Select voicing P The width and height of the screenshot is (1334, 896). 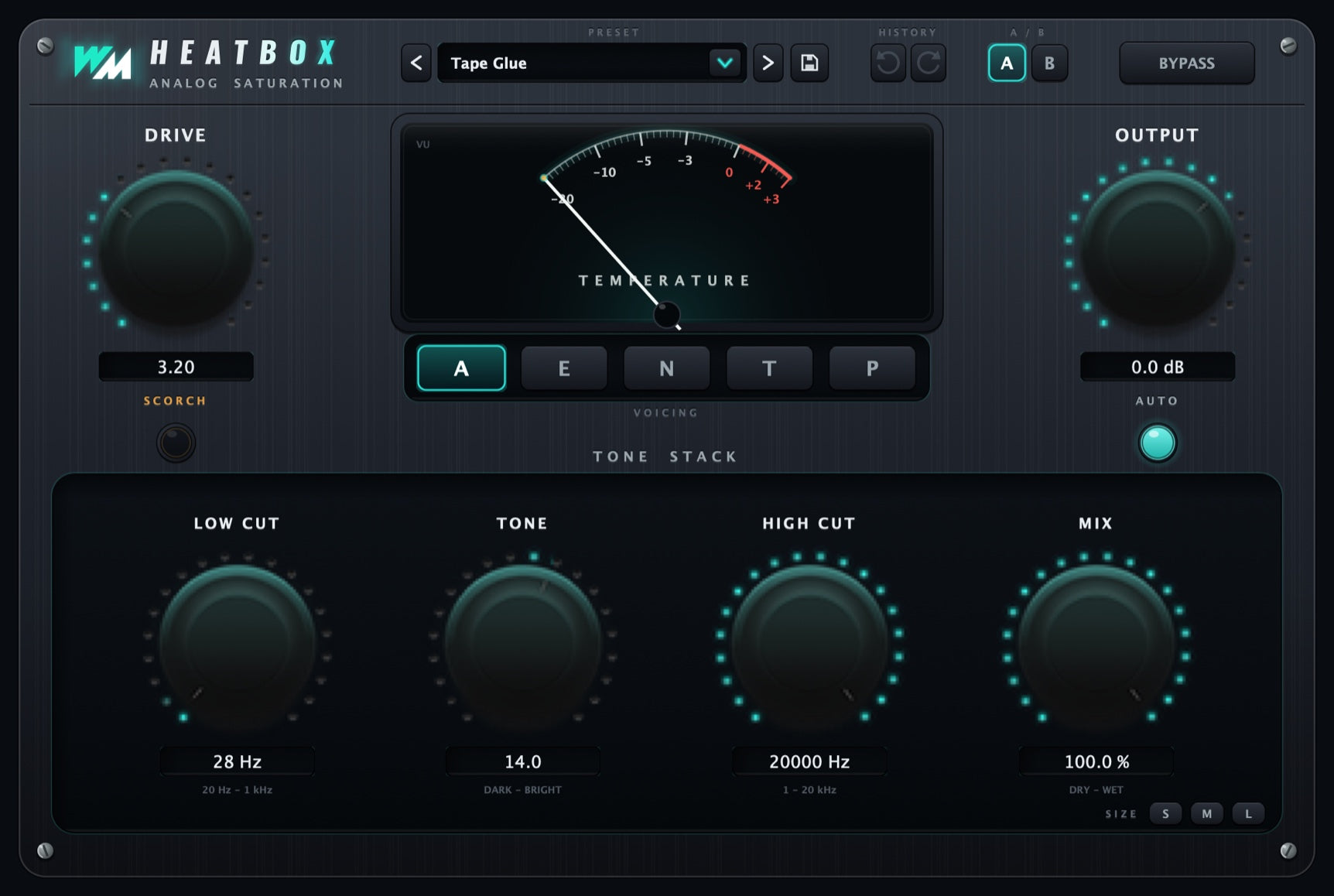point(872,368)
